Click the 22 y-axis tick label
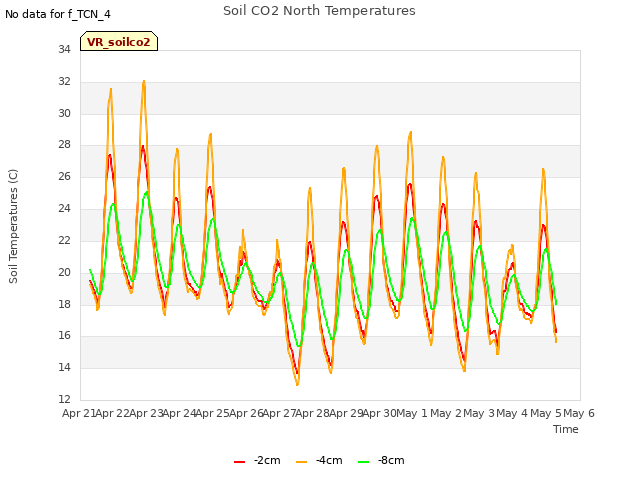 point(64,240)
